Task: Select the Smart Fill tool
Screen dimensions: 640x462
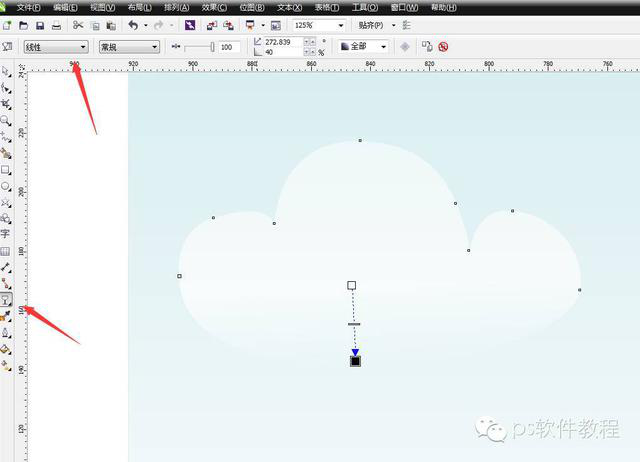Action: click(6, 153)
